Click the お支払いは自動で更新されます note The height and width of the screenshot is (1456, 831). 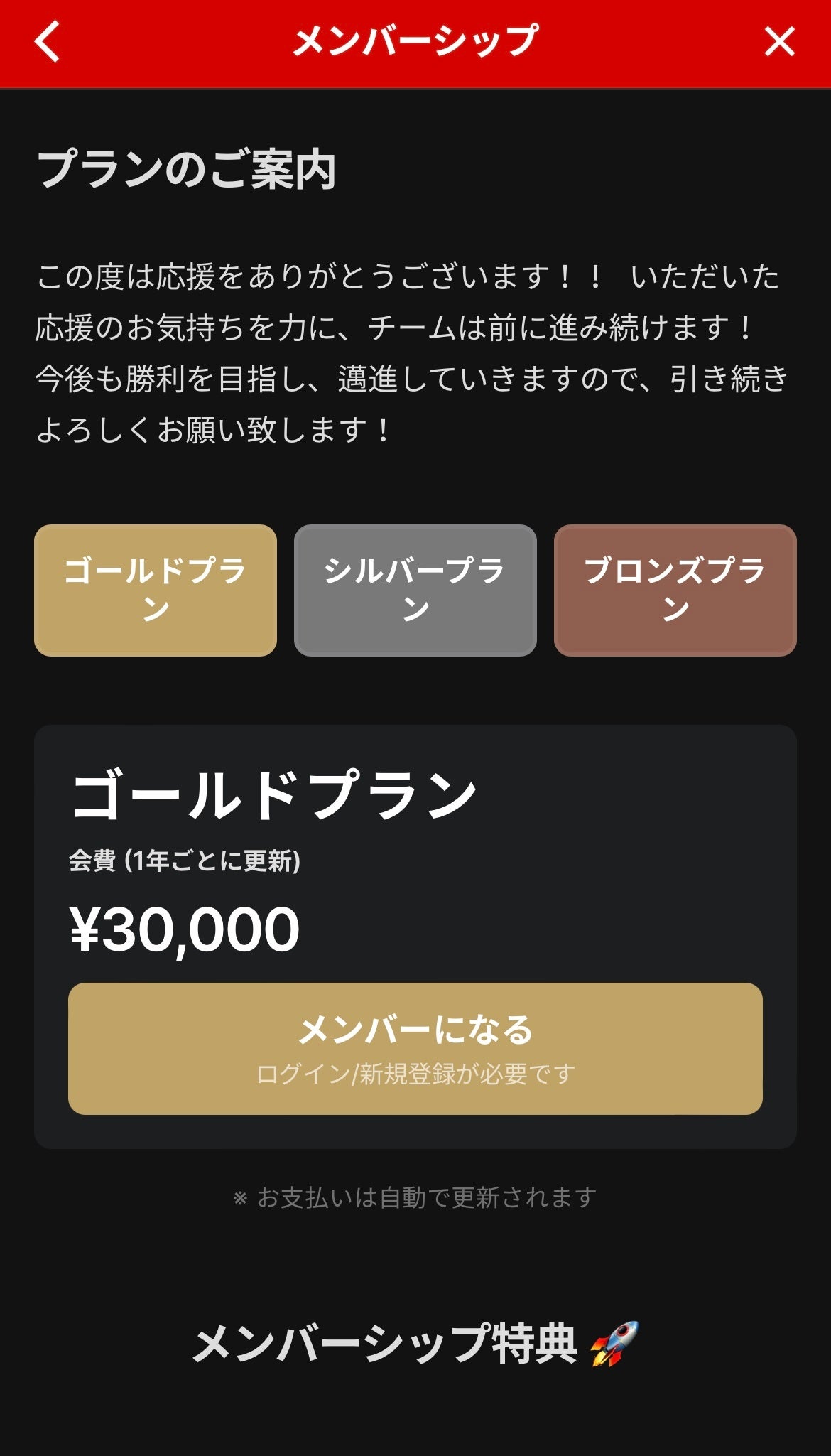(x=415, y=1197)
